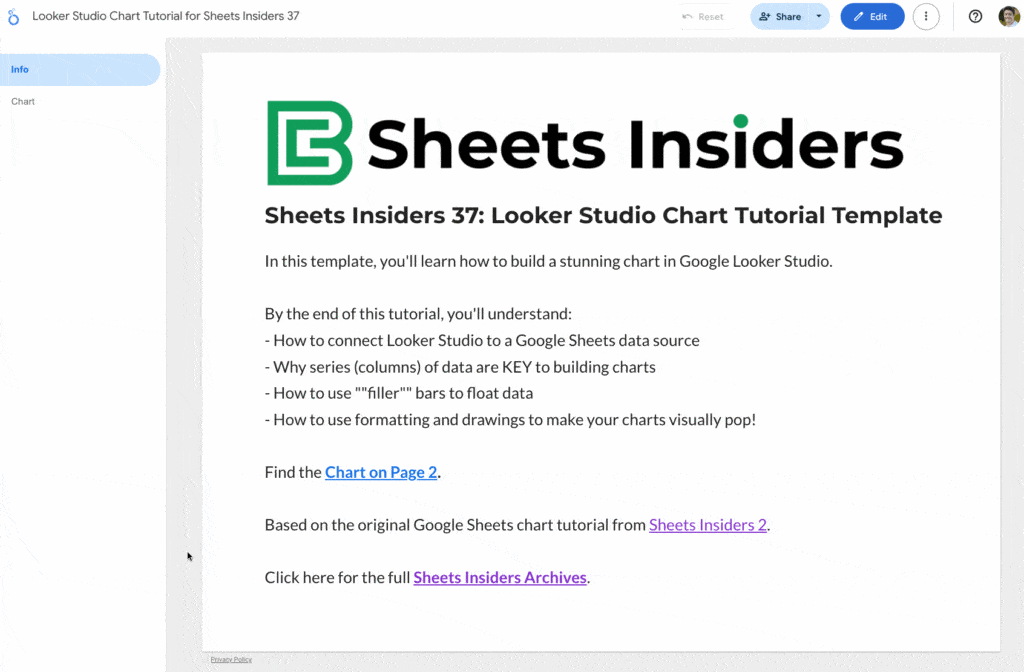Follow the 'Chart on Page 2' link

381,472
